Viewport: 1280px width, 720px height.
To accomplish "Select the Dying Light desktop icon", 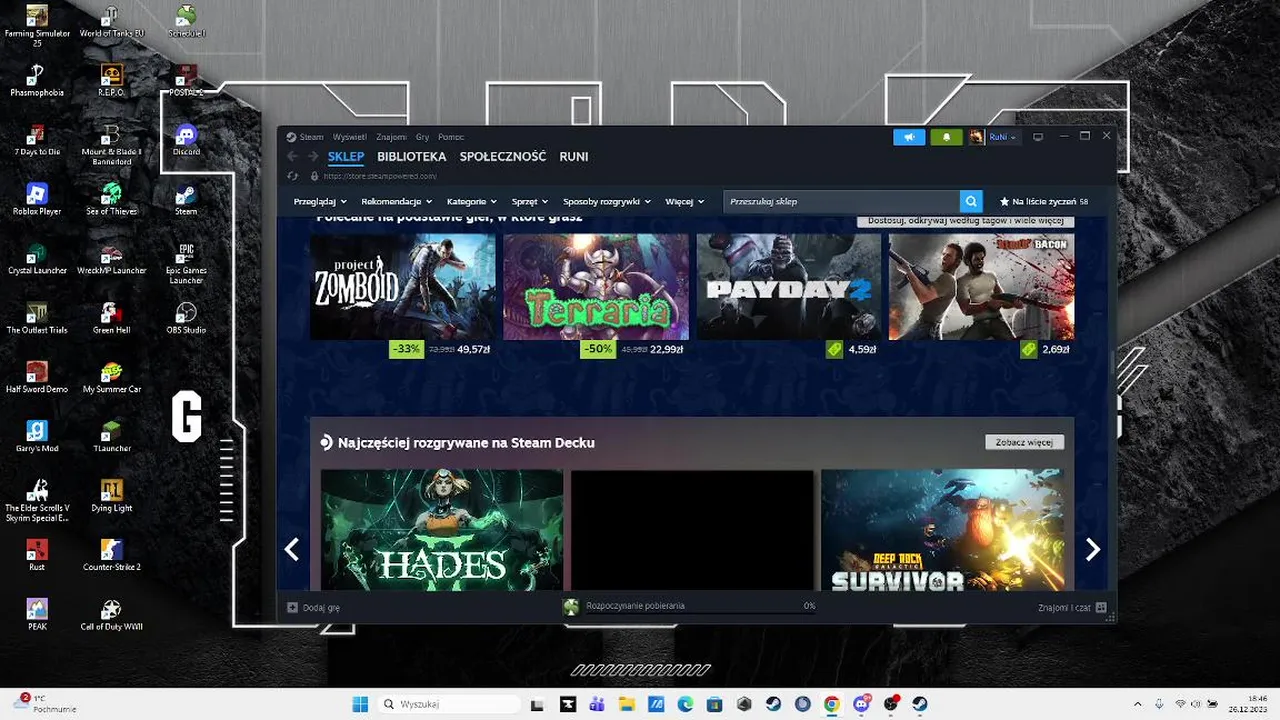I will click(111, 495).
